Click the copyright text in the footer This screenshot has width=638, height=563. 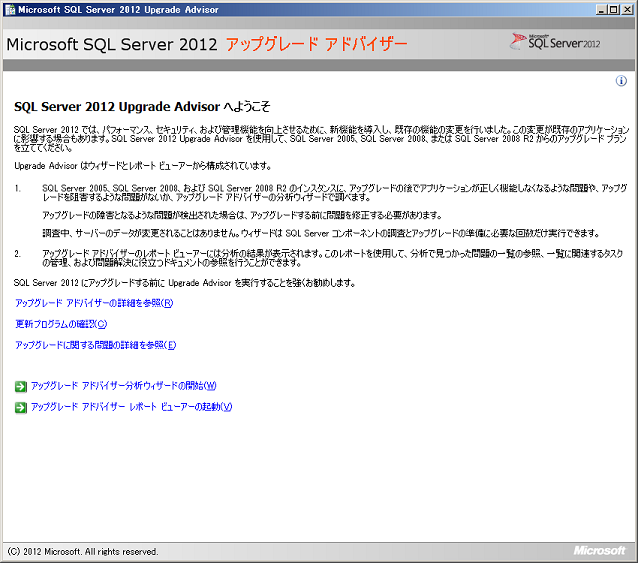82,551
